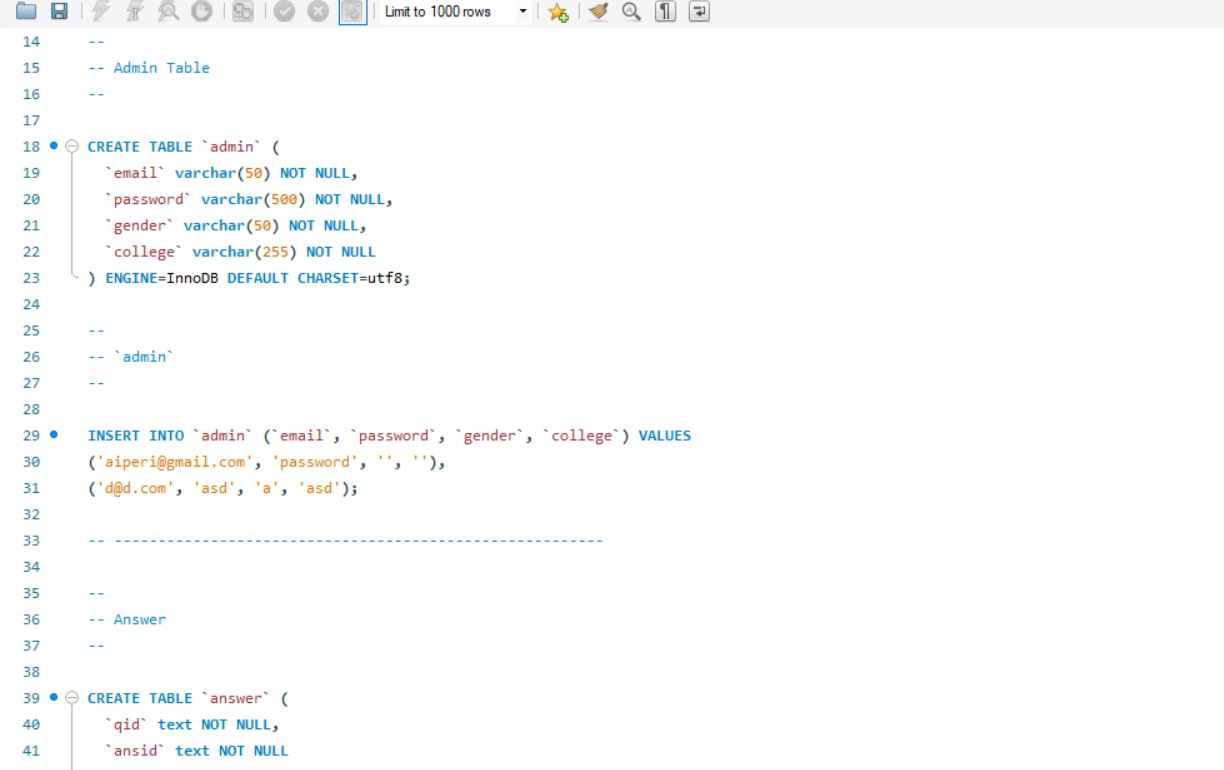
Task: Collapse the CREATE TABLE `answer` block
Action: click(x=72, y=698)
